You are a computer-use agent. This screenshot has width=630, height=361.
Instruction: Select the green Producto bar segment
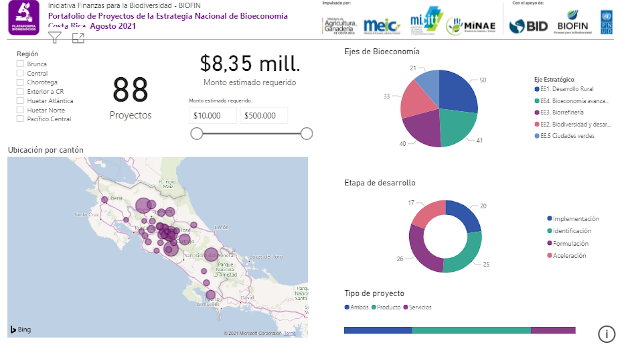coord(471,330)
